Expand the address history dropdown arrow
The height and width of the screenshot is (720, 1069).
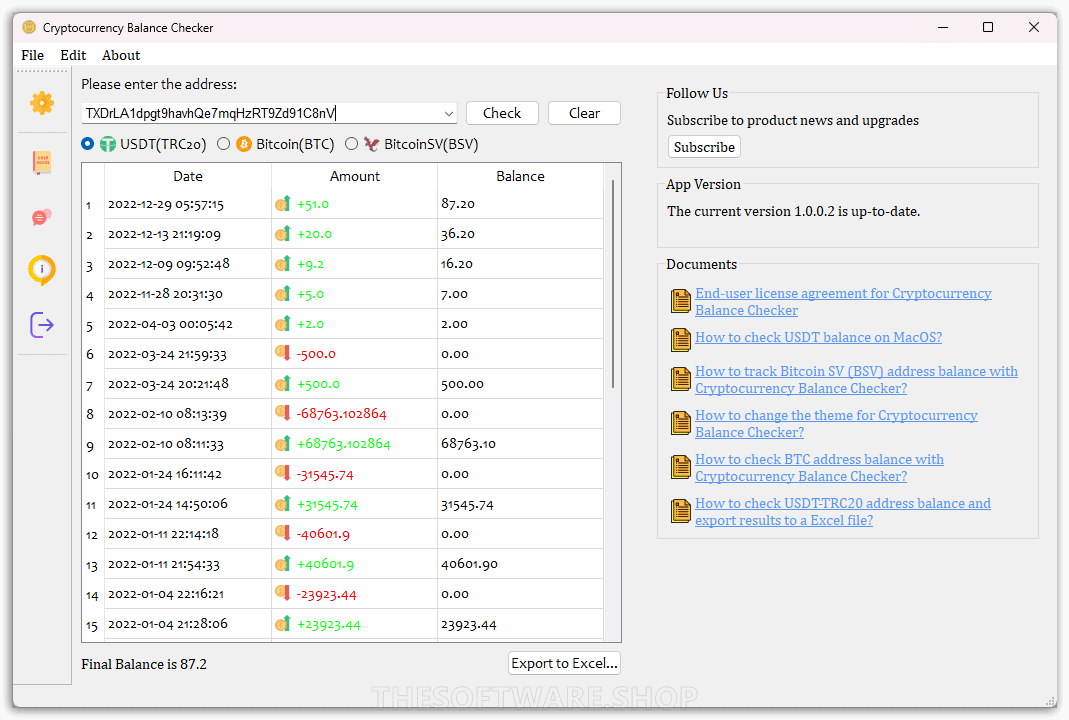tap(449, 113)
